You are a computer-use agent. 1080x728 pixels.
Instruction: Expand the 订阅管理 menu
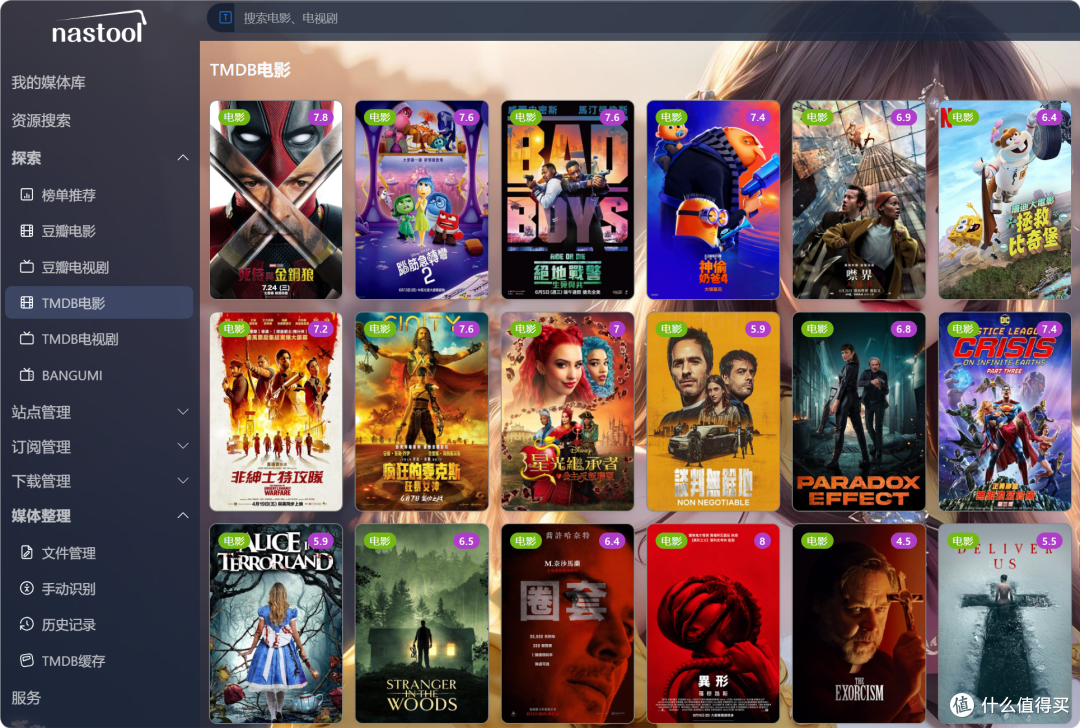point(182,447)
